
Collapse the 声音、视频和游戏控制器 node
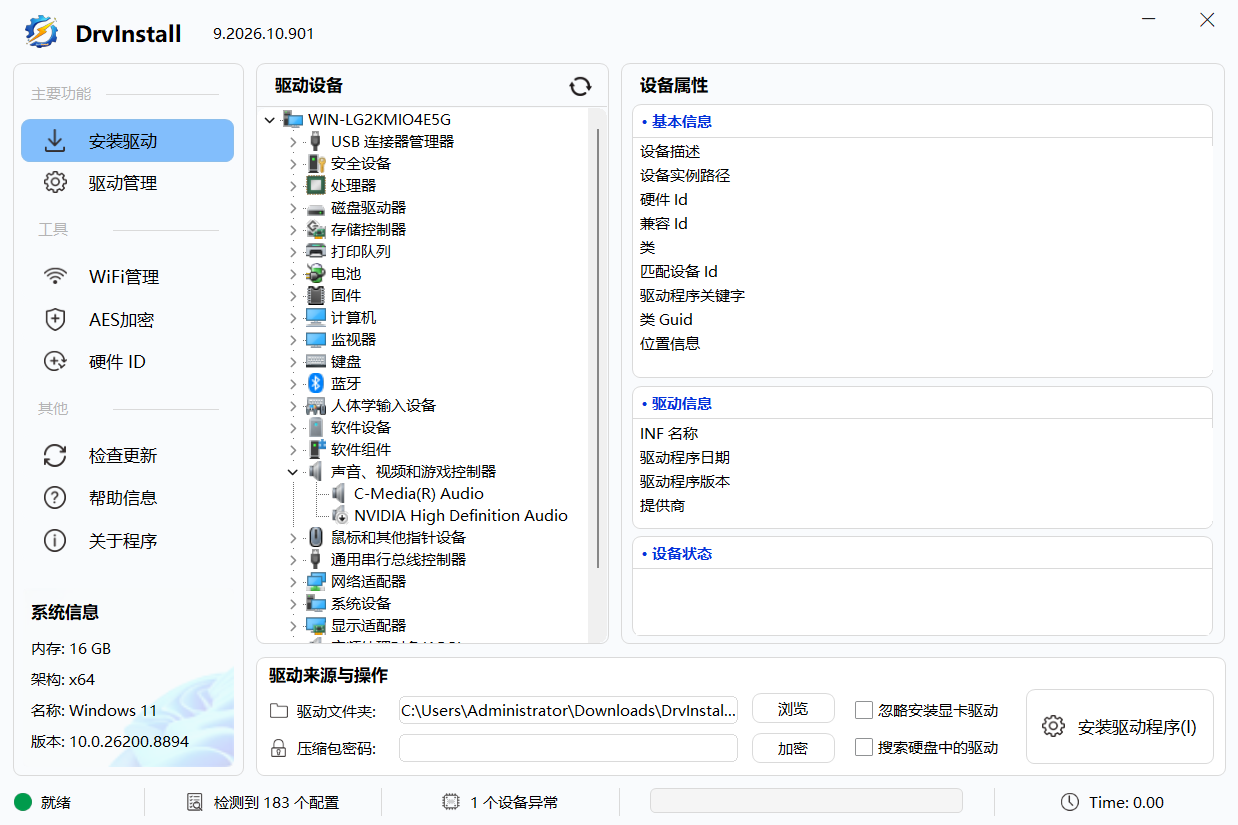coord(293,471)
